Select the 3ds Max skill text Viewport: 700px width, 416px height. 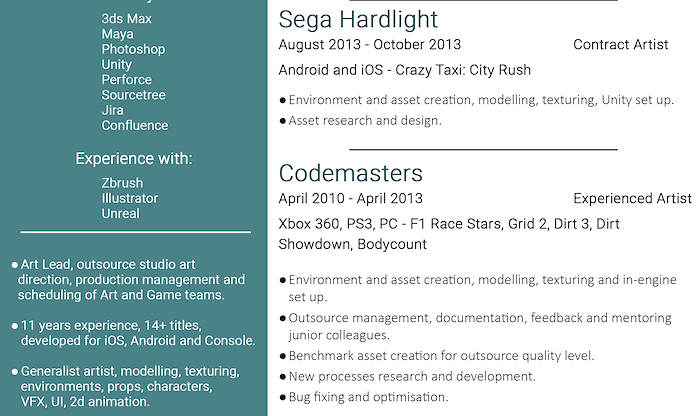(126, 19)
